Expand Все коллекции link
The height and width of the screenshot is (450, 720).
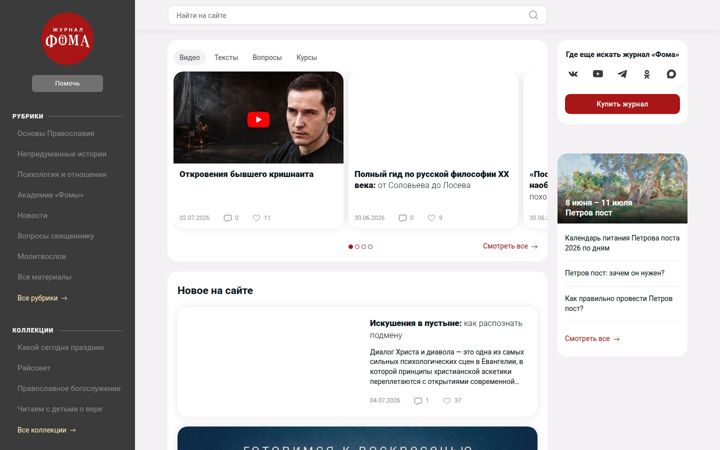click(46, 430)
